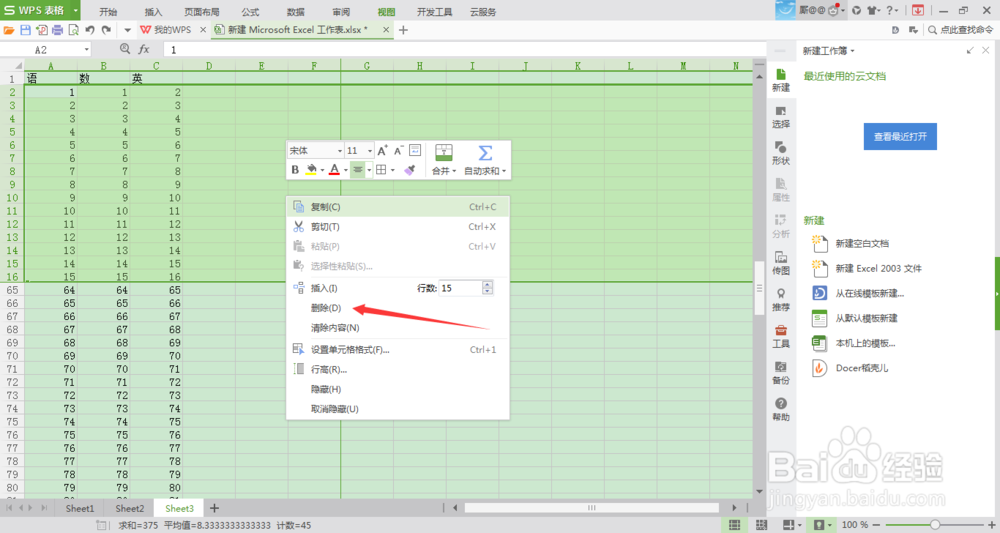This screenshot has width=1000, height=533.
Task: Open the 备份 backup sidebar icon
Action: 781,373
